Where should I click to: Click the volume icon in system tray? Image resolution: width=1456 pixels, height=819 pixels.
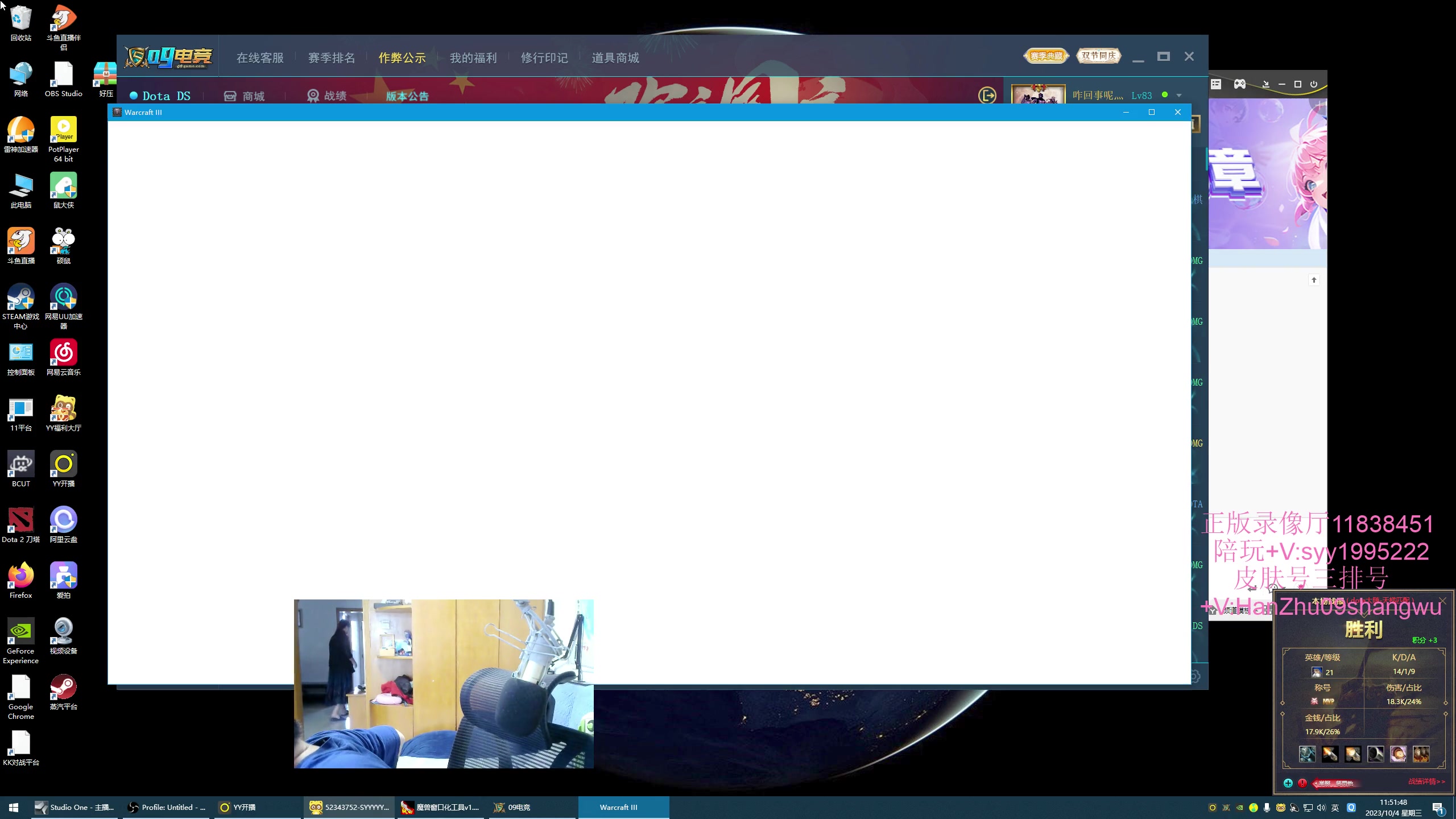point(1321,808)
